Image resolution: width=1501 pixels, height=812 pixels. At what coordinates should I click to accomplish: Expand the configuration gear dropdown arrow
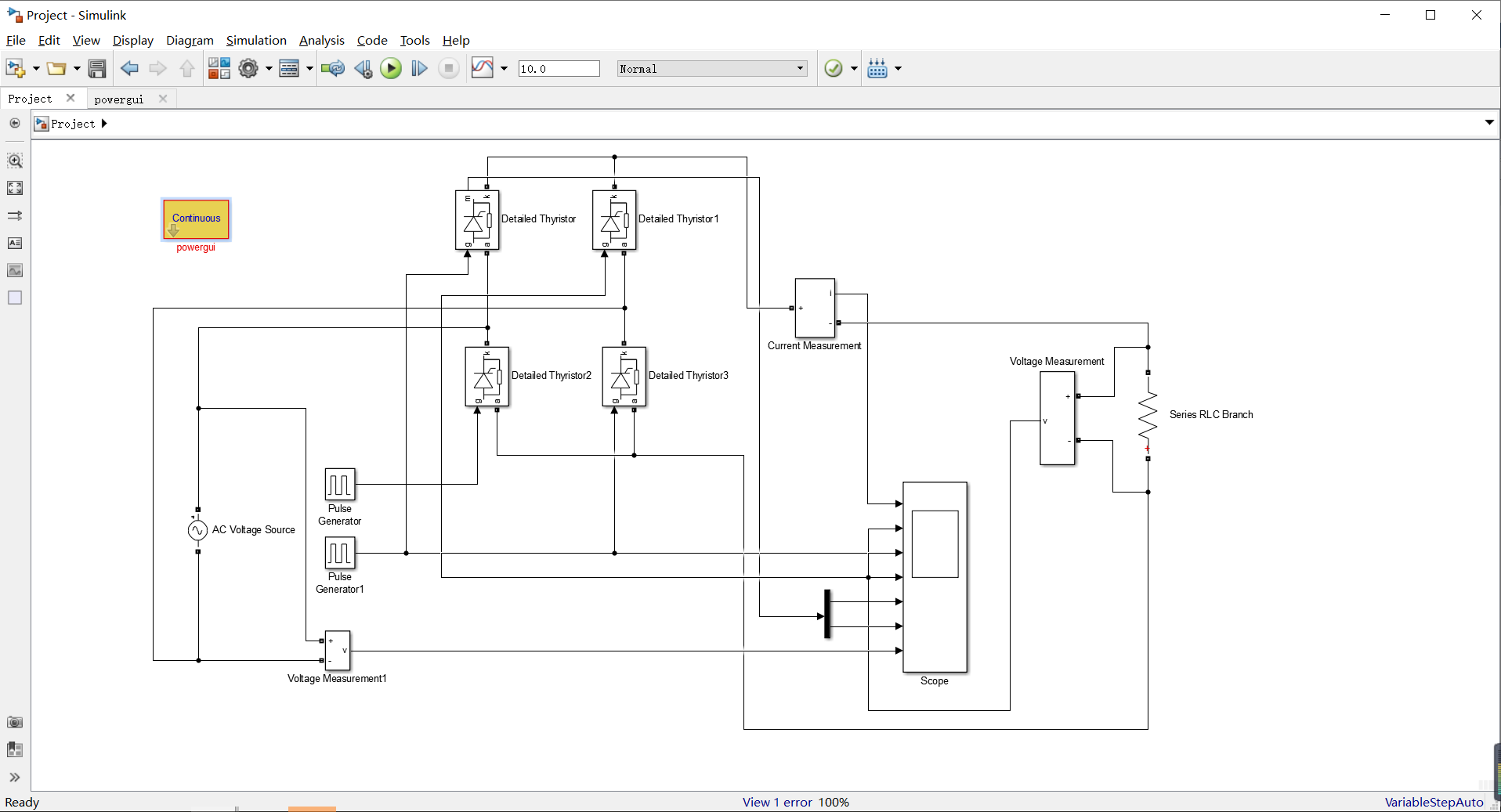coord(269,69)
